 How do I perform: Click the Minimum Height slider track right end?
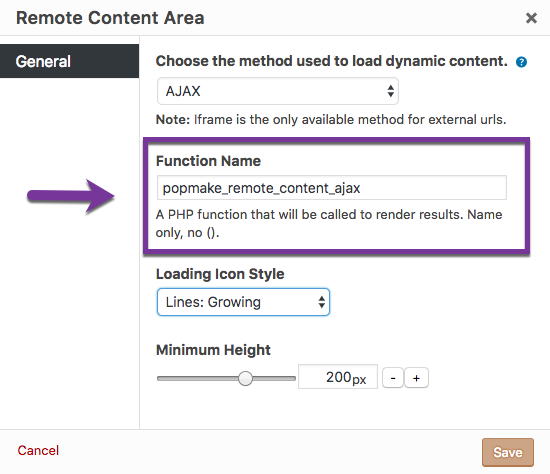[291, 378]
